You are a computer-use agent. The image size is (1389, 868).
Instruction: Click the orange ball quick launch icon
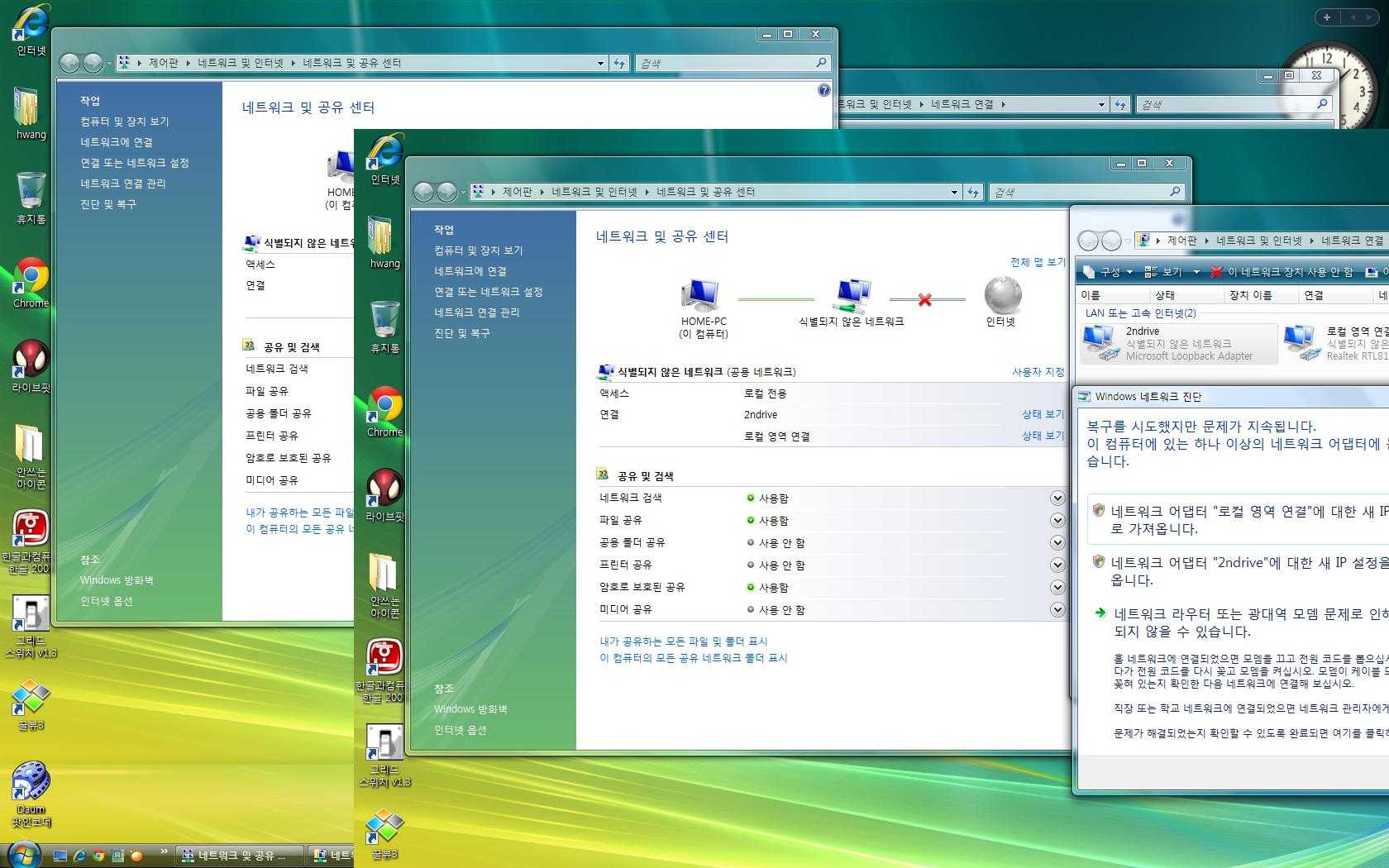(x=137, y=856)
